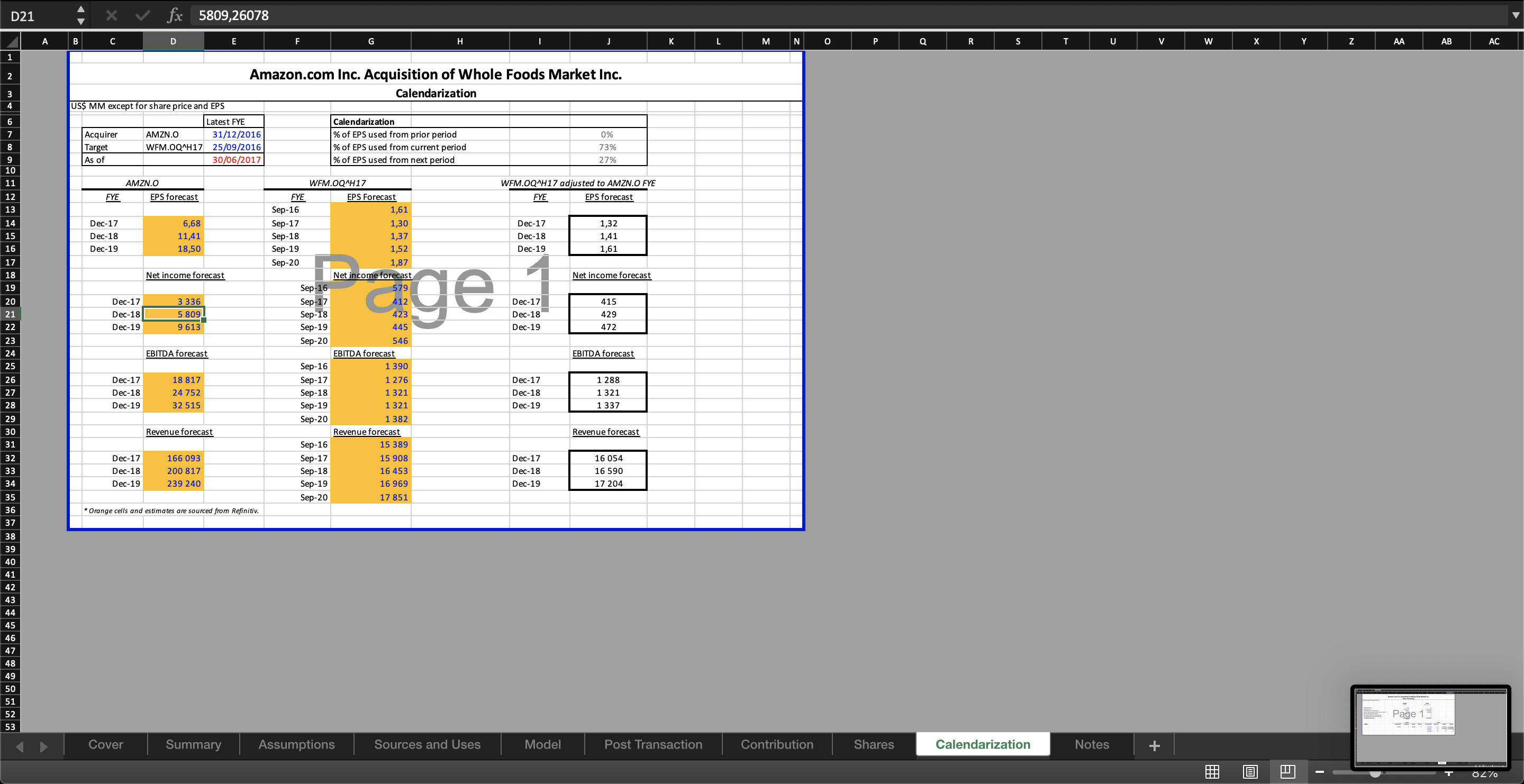Switch to the Sources and Uses tab

[427, 744]
